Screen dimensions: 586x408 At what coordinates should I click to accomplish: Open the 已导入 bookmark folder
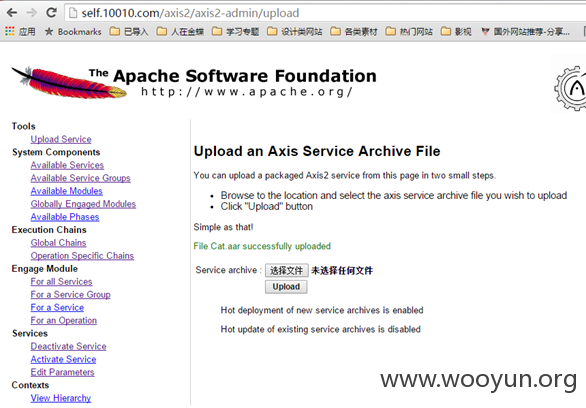pyautogui.click(x=129, y=32)
